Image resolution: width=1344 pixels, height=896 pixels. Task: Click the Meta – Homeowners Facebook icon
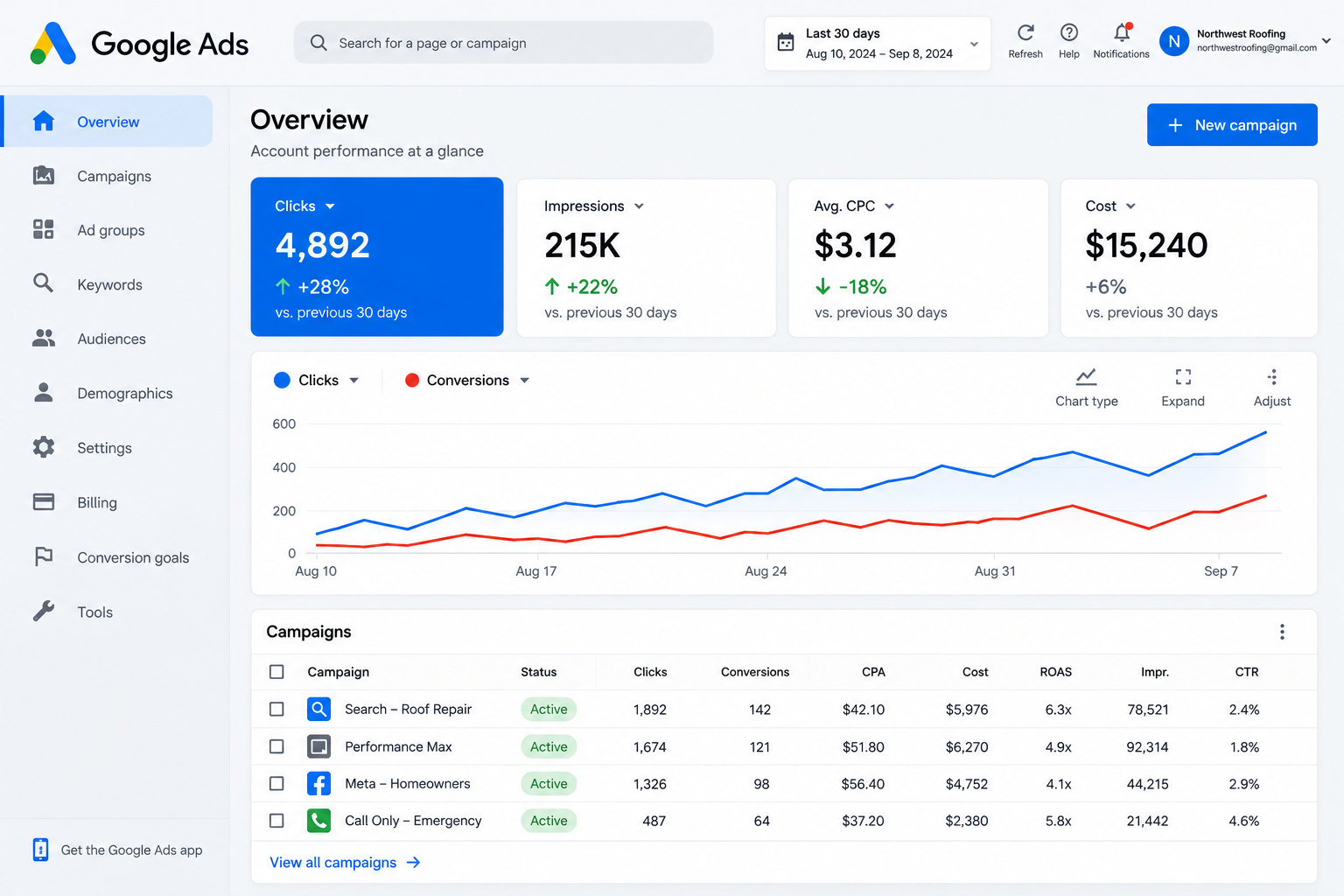pos(319,783)
